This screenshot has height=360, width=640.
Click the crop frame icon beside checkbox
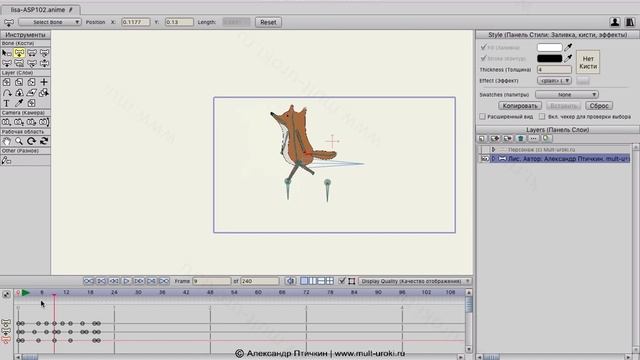(x=351, y=281)
